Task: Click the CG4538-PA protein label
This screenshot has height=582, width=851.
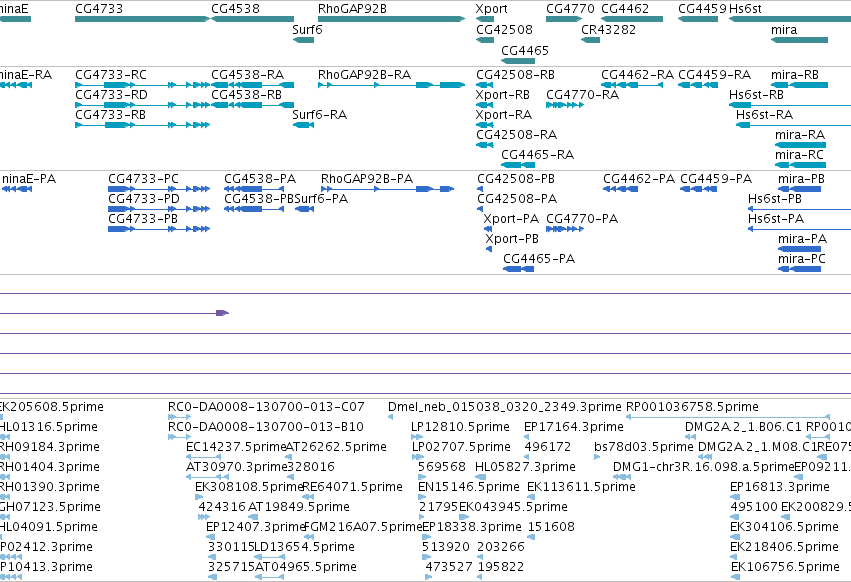Action: pyautogui.click(x=260, y=179)
